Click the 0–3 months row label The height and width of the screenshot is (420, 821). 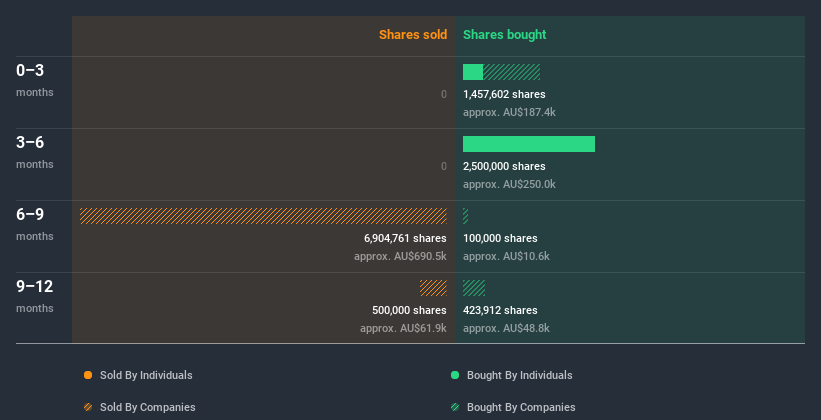point(35,80)
